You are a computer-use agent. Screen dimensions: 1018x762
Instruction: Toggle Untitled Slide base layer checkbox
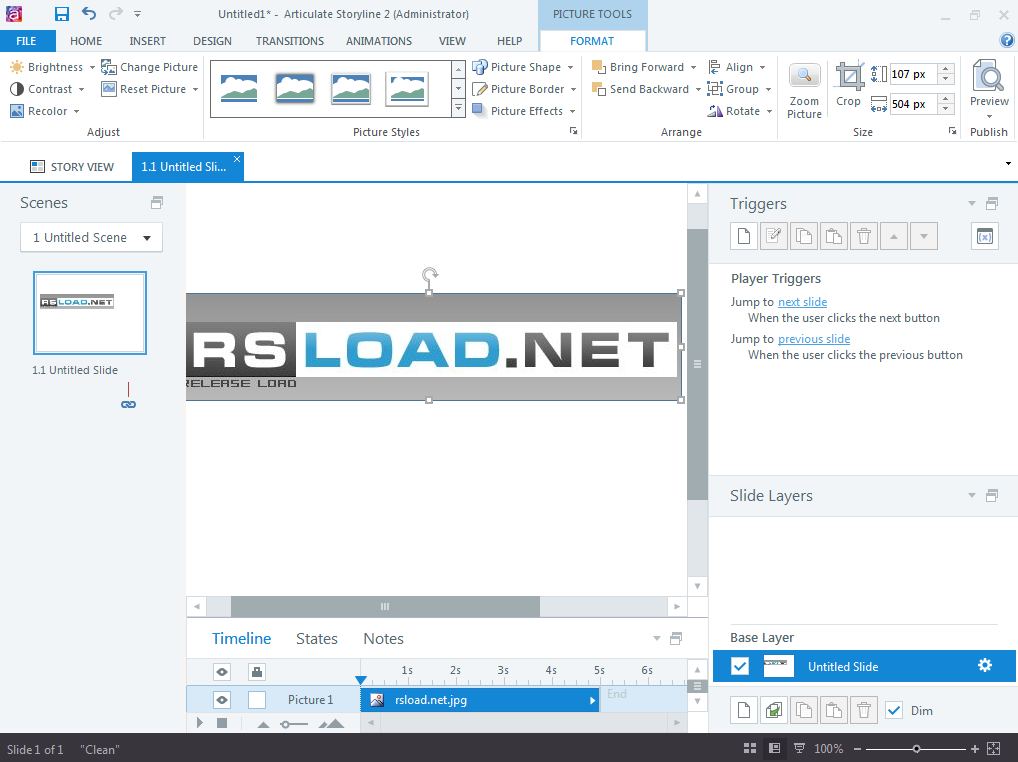pyautogui.click(x=740, y=666)
